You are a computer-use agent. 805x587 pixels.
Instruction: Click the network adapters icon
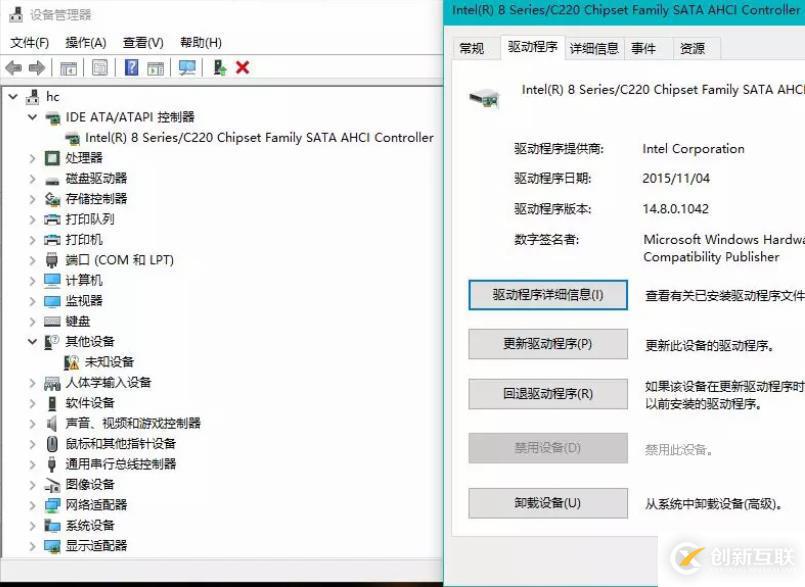pos(52,505)
